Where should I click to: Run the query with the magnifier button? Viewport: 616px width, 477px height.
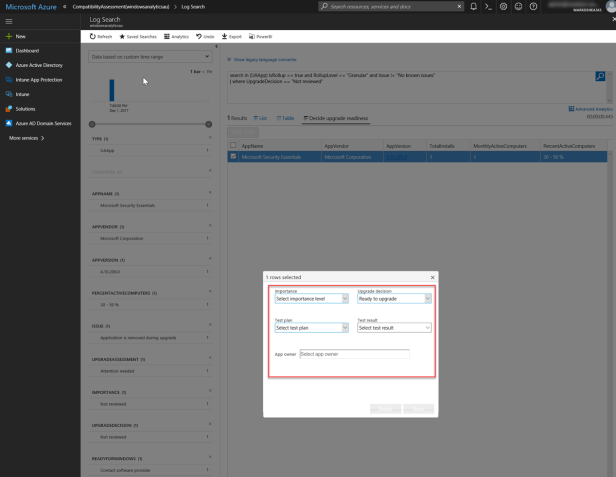tap(600, 76)
